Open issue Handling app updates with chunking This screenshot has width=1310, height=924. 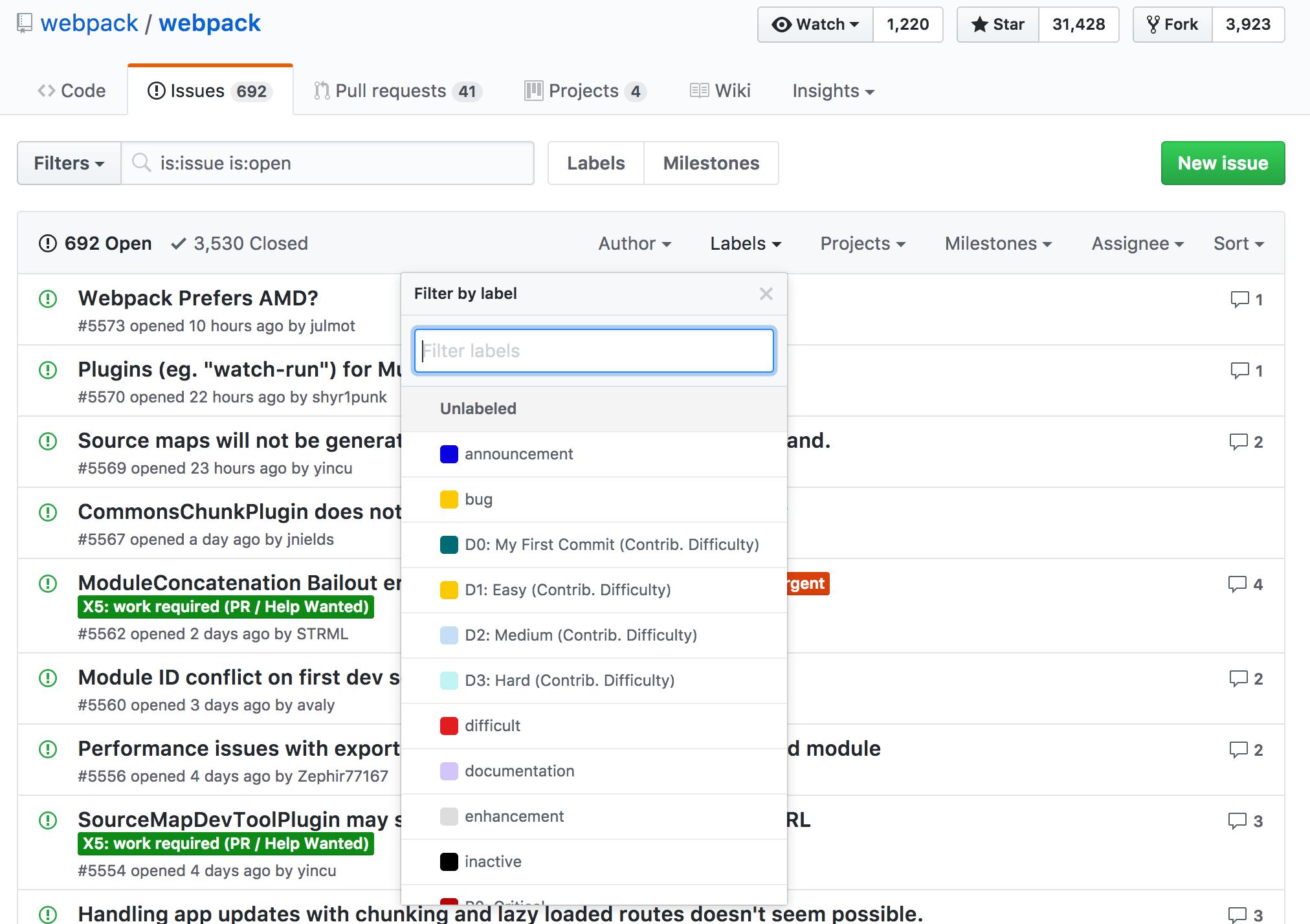(500, 914)
